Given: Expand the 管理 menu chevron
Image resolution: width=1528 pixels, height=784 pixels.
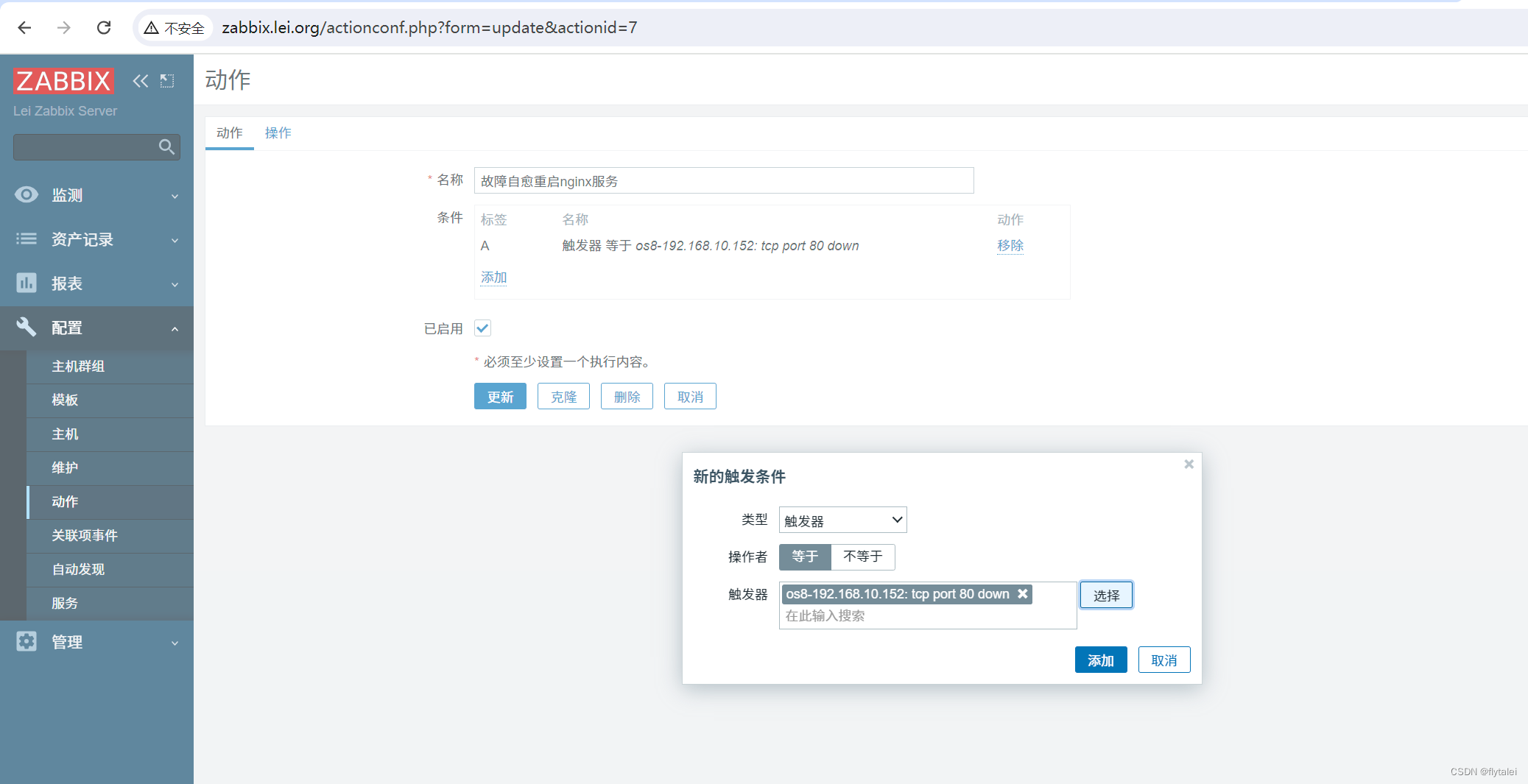Looking at the screenshot, I should pyautogui.click(x=175, y=643).
